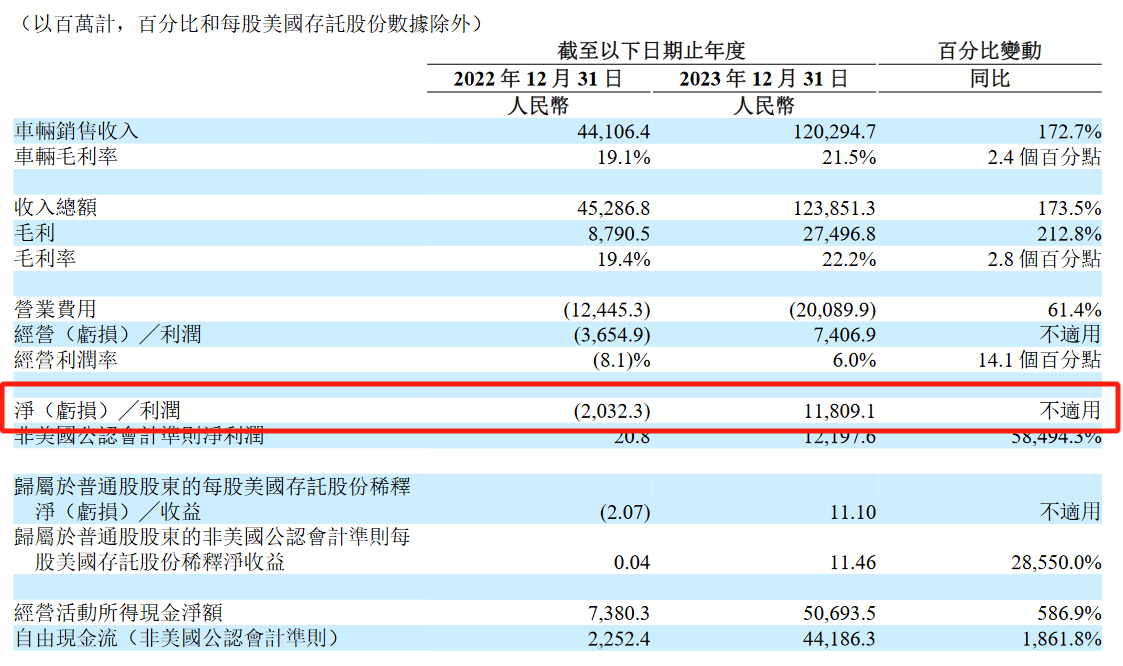Select the 14.1 個百分點 cell
The image size is (1123, 666).
point(1039,360)
